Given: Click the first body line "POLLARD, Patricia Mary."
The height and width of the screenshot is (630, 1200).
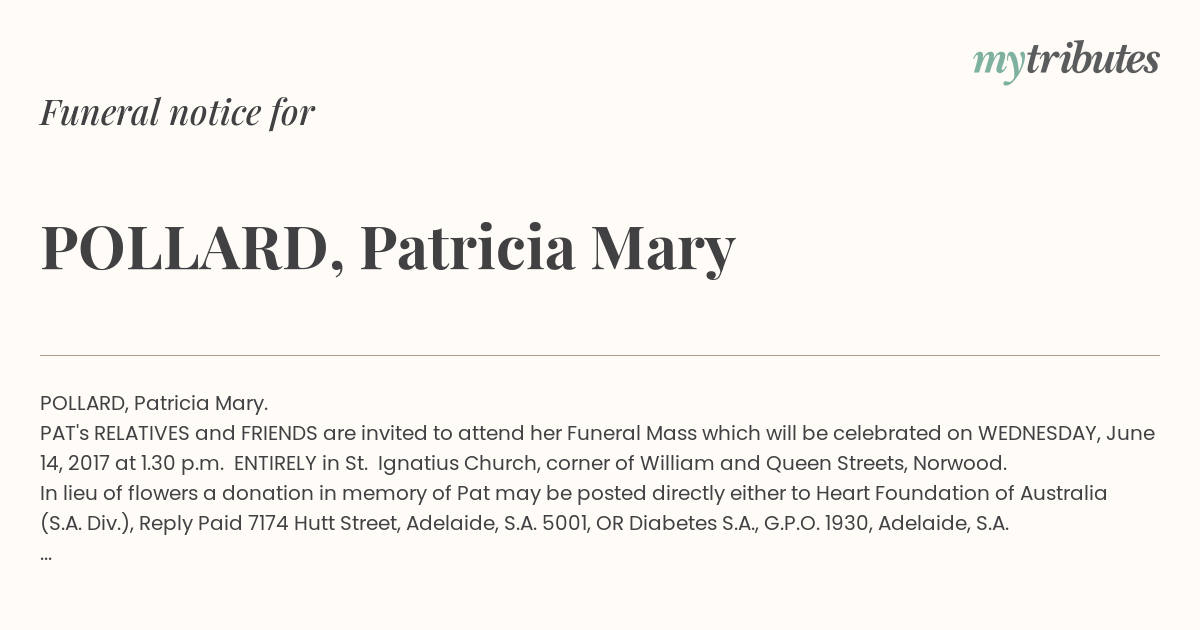Looking at the screenshot, I should point(154,403).
